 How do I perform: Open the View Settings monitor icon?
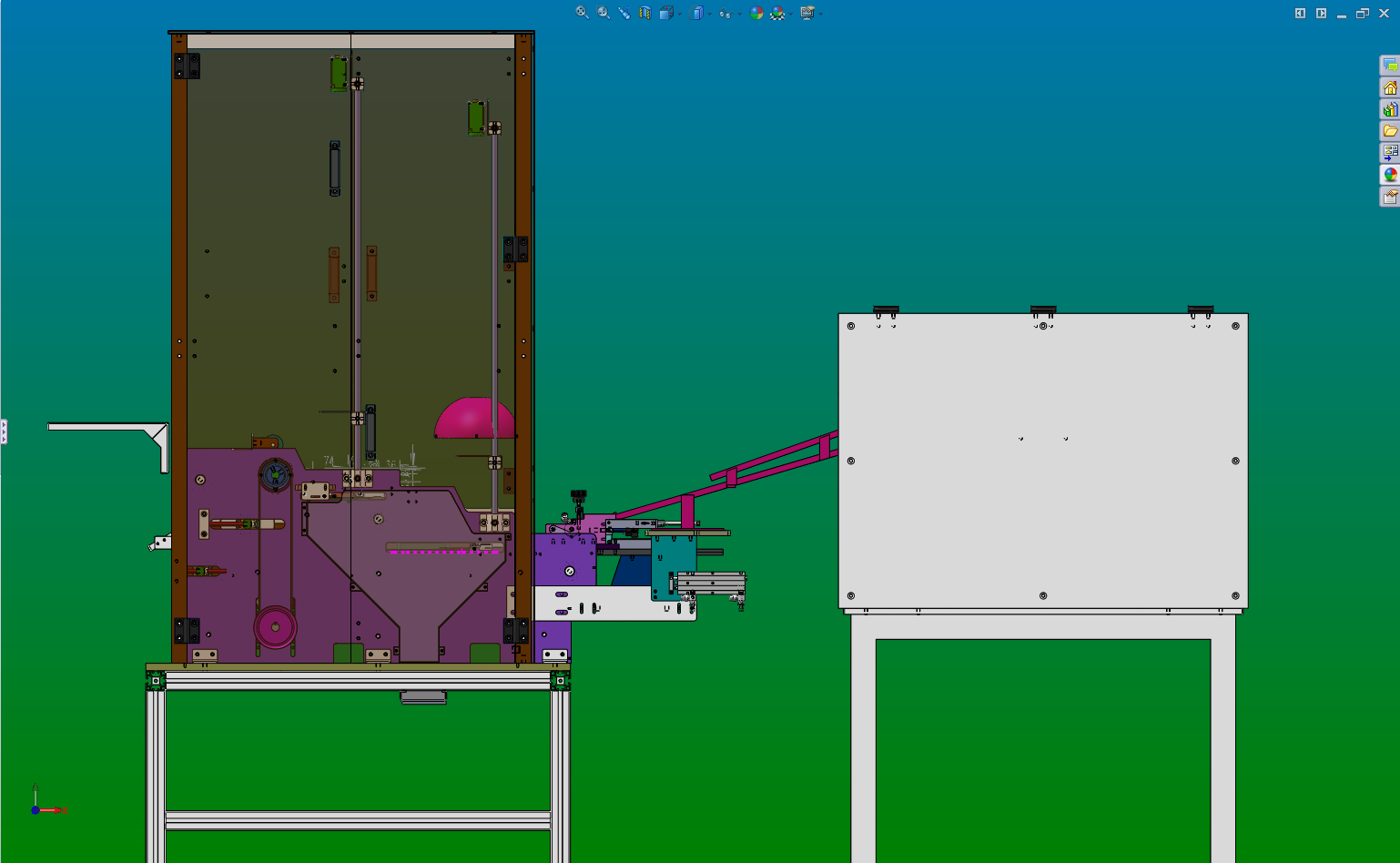coord(807,13)
